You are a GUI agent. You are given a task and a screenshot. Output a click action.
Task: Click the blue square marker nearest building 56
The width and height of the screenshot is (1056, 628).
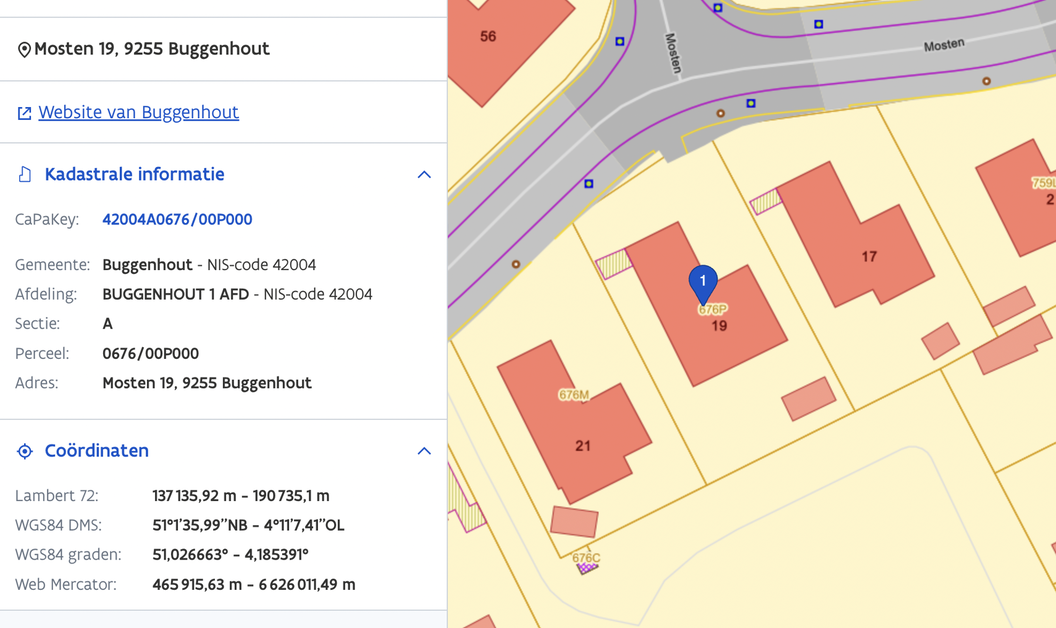pyautogui.click(x=620, y=42)
